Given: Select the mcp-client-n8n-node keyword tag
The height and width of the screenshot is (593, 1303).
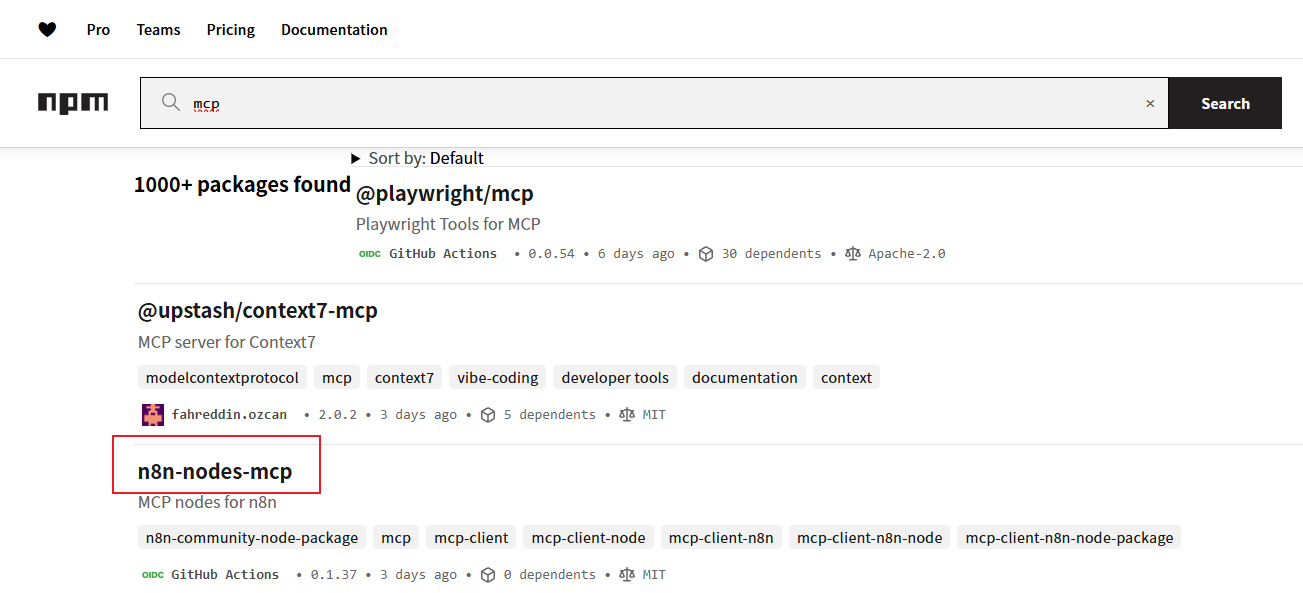Looking at the screenshot, I should click(x=870, y=538).
